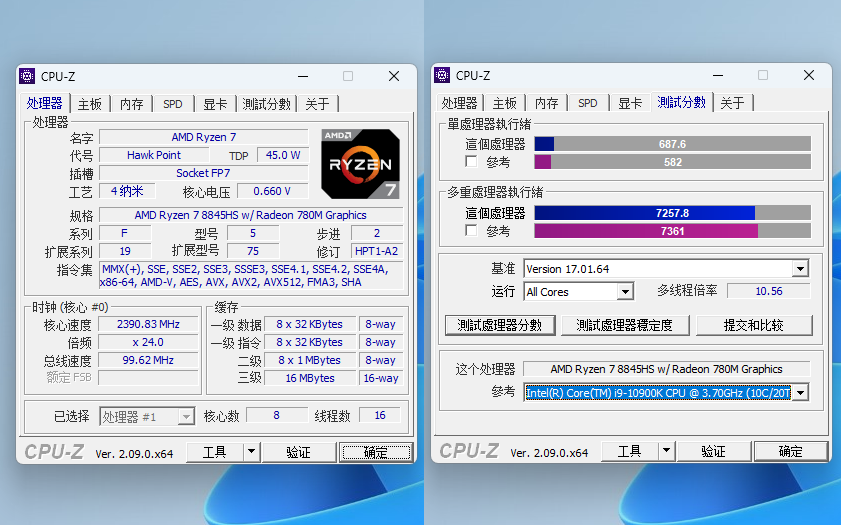Screen dimensions: 841x525
Task: Close the right CPU-Z window
Action: pyautogui.click(x=809, y=75)
